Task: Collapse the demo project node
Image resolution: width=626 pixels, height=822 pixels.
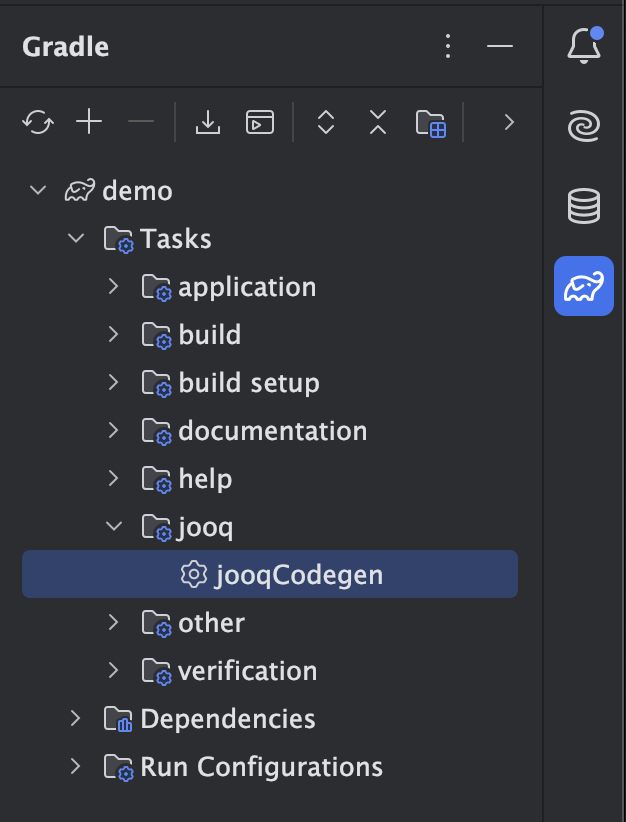Action: pos(38,190)
